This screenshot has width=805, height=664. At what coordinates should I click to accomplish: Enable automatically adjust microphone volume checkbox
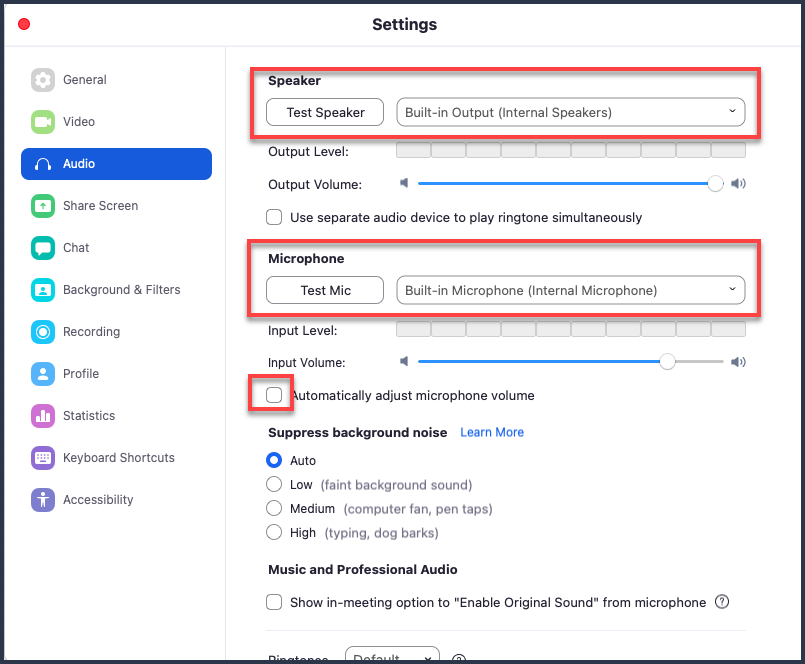tap(274, 395)
